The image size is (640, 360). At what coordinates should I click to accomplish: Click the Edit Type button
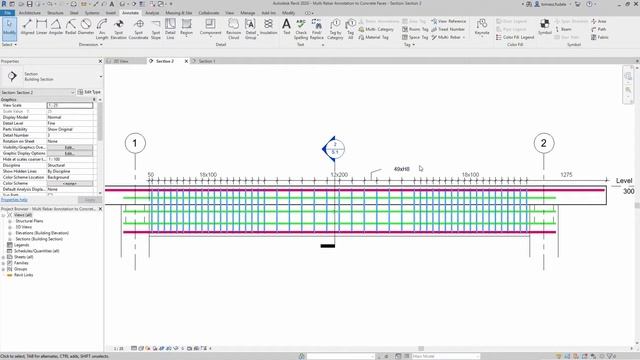point(89,92)
